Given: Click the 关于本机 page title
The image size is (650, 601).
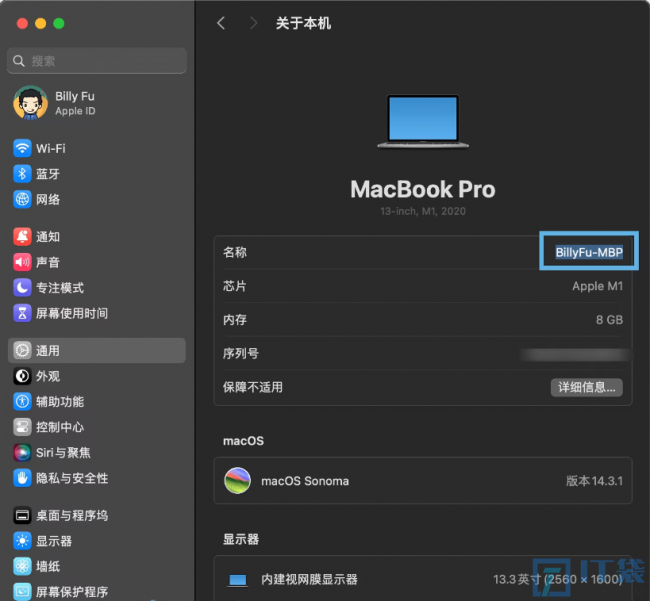Looking at the screenshot, I should tap(303, 23).
